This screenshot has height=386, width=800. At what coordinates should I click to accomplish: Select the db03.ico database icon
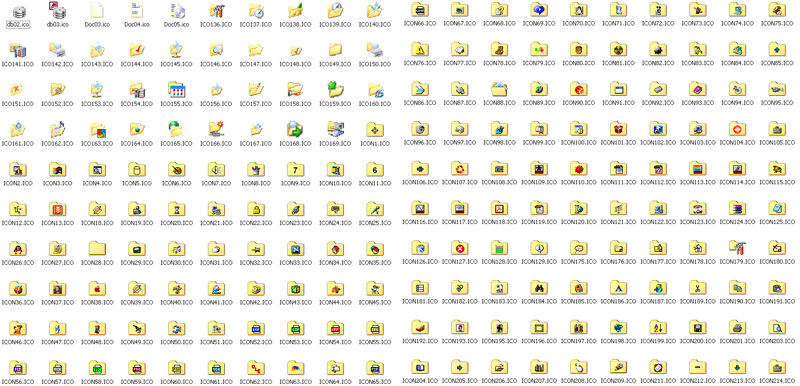pos(57,11)
